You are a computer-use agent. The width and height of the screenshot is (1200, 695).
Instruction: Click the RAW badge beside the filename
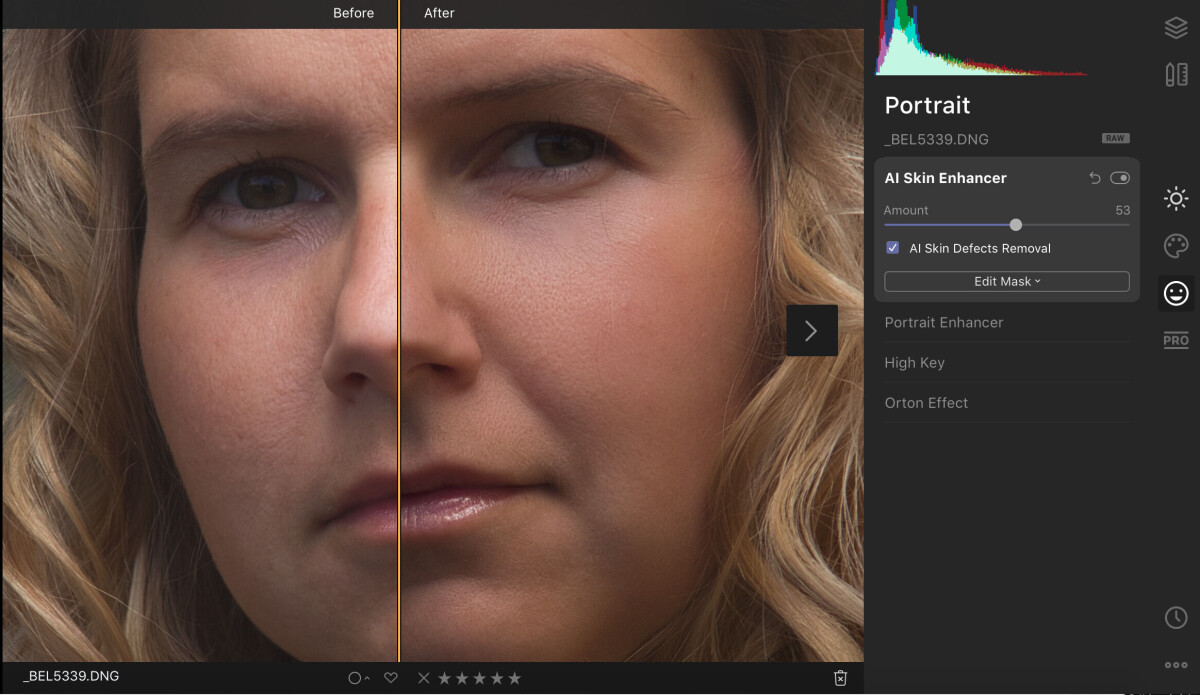point(1116,138)
